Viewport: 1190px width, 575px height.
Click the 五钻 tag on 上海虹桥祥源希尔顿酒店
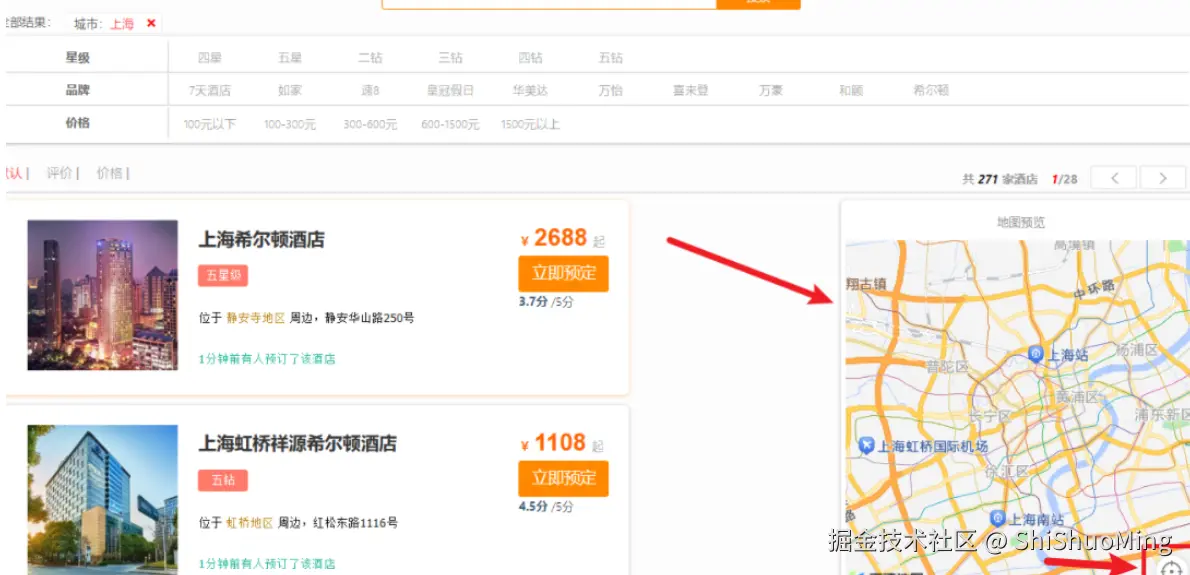(223, 480)
